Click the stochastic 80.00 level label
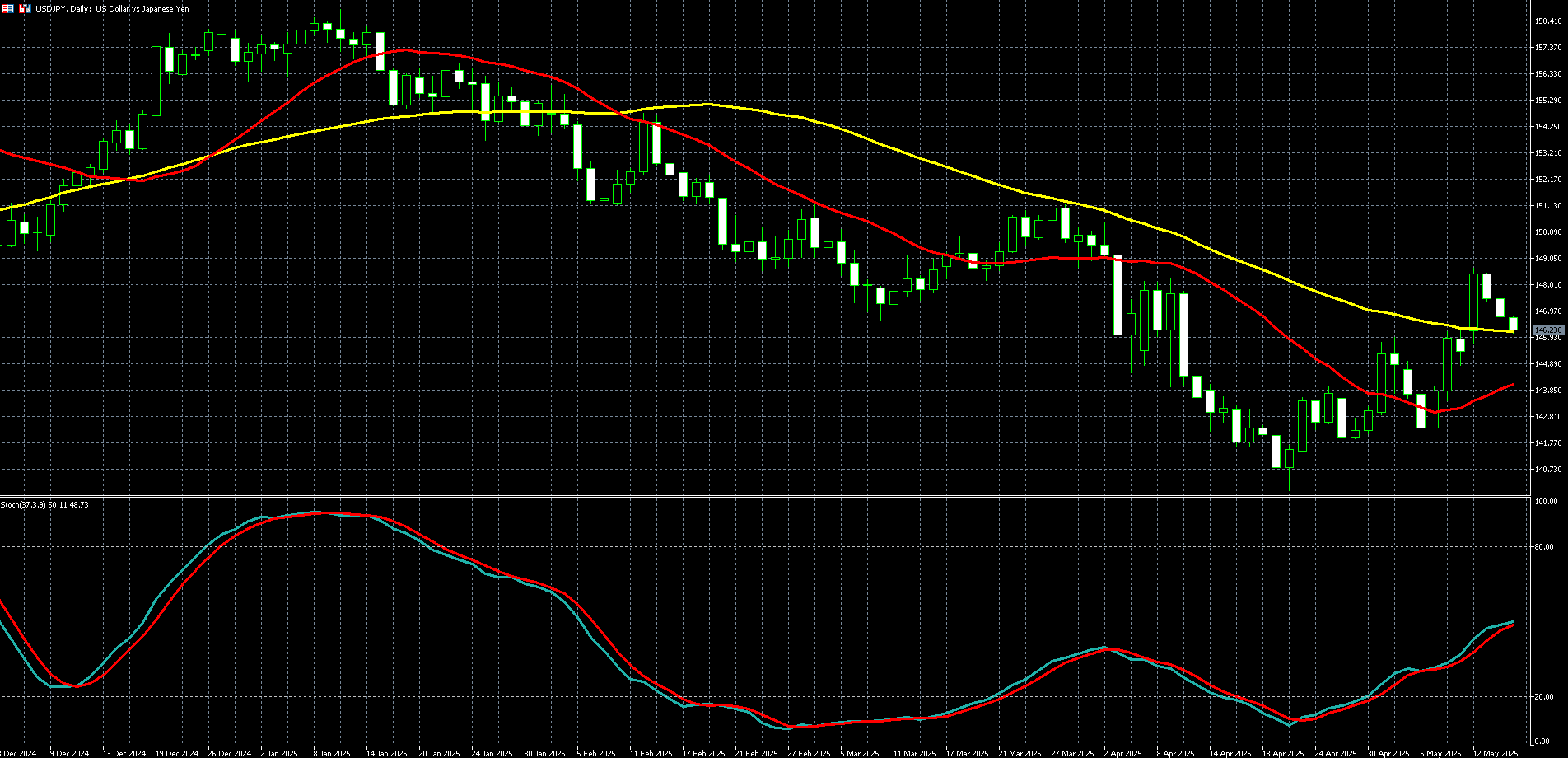This screenshot has height=758, width=1568. [1545, 547]
